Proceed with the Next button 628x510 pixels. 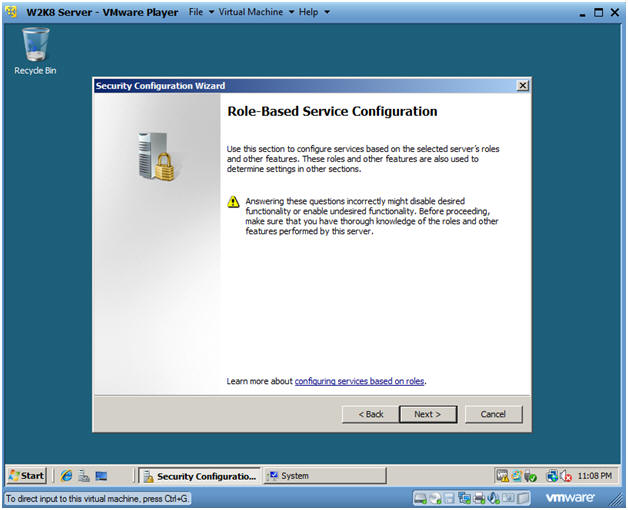pyautogui.click(x=428, y=414)
